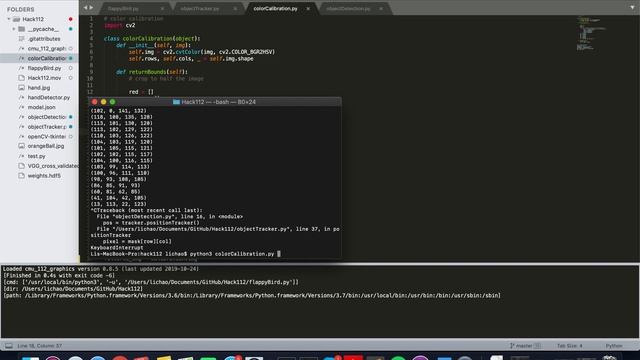Screen dimensions: 640x360
Task: Collapse the Hack112 folder triangle
Action: pyautogui.click(x=9, y=19)
